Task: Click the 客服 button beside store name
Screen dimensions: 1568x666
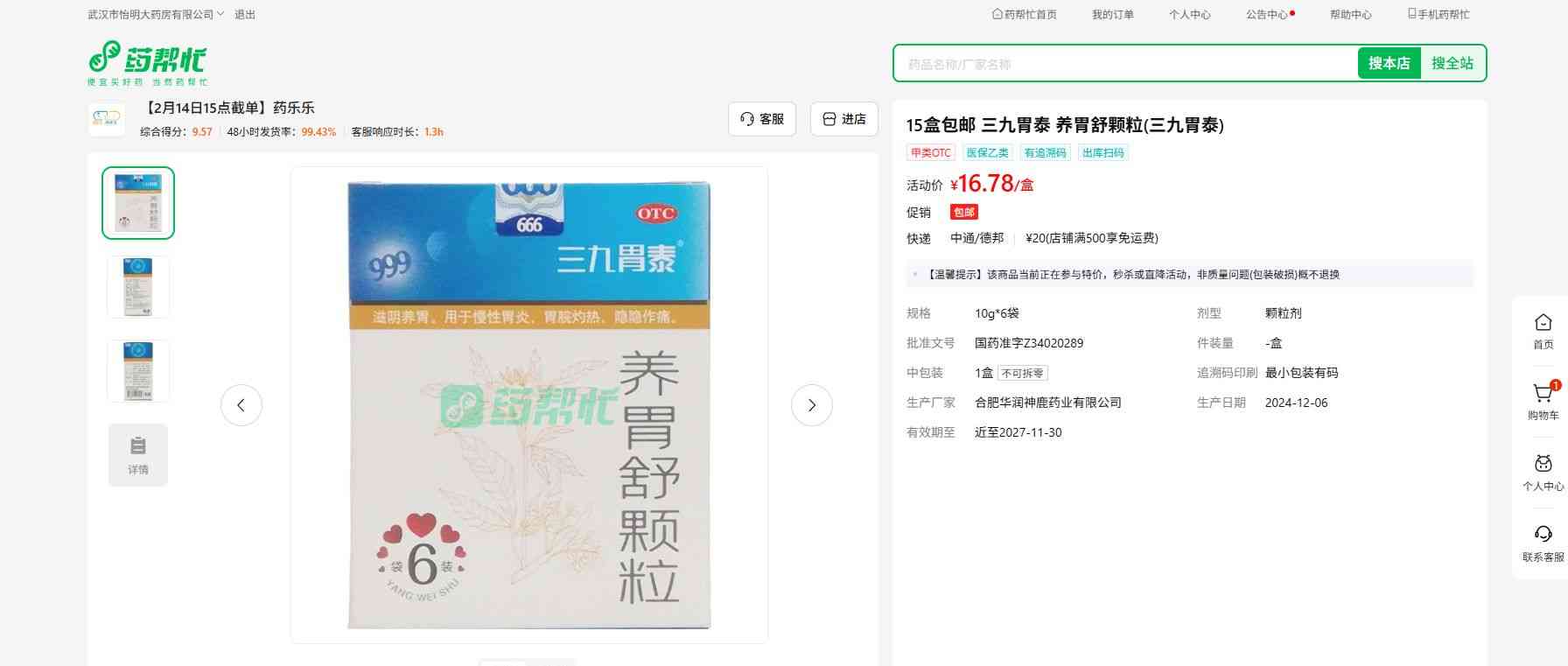Action: [761, 119]
